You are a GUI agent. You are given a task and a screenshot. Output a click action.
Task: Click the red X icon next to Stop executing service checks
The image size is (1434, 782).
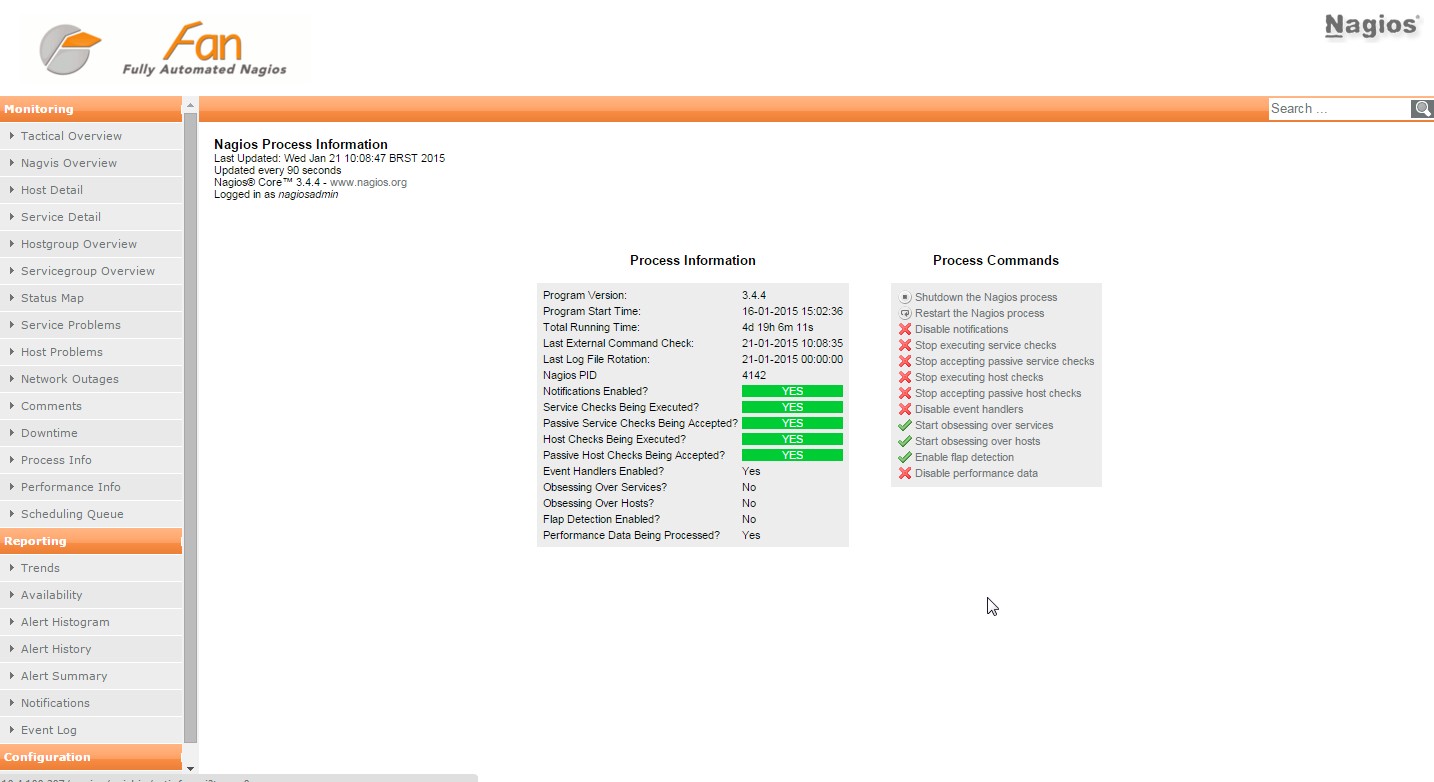[x=905, y=345]
